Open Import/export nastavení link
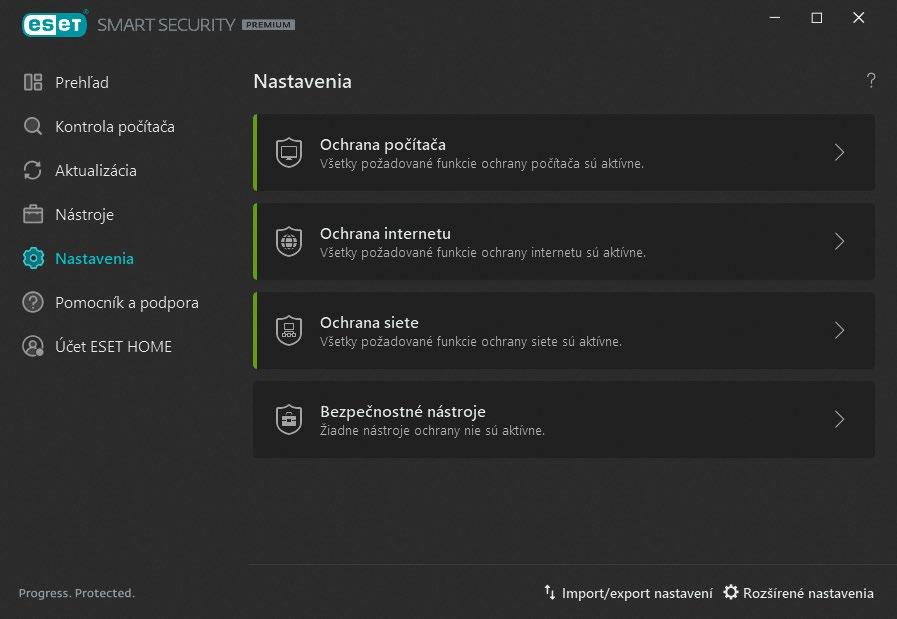The image size is (897, 619). tap(628, 593)
